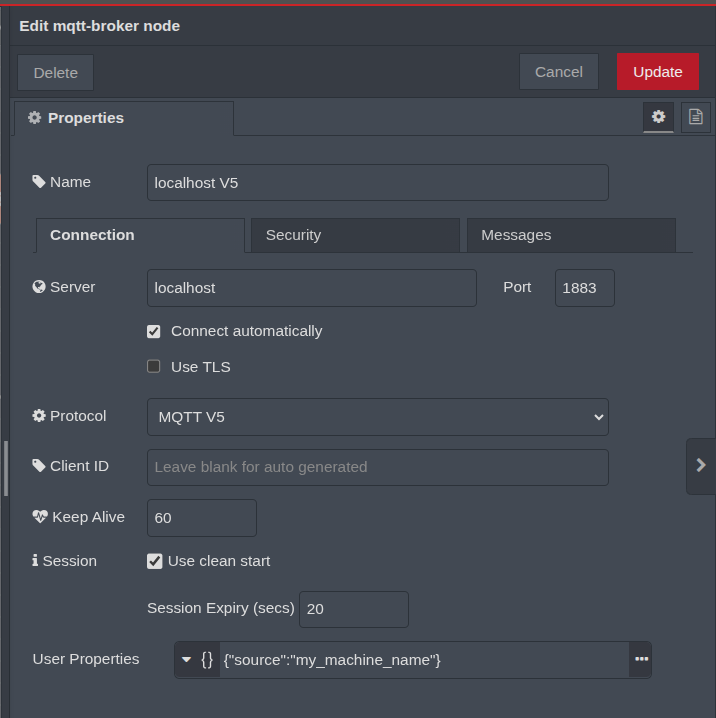Click the JSON braces type icon
Screen dimensions: 716x718
(x=207, y=660)
